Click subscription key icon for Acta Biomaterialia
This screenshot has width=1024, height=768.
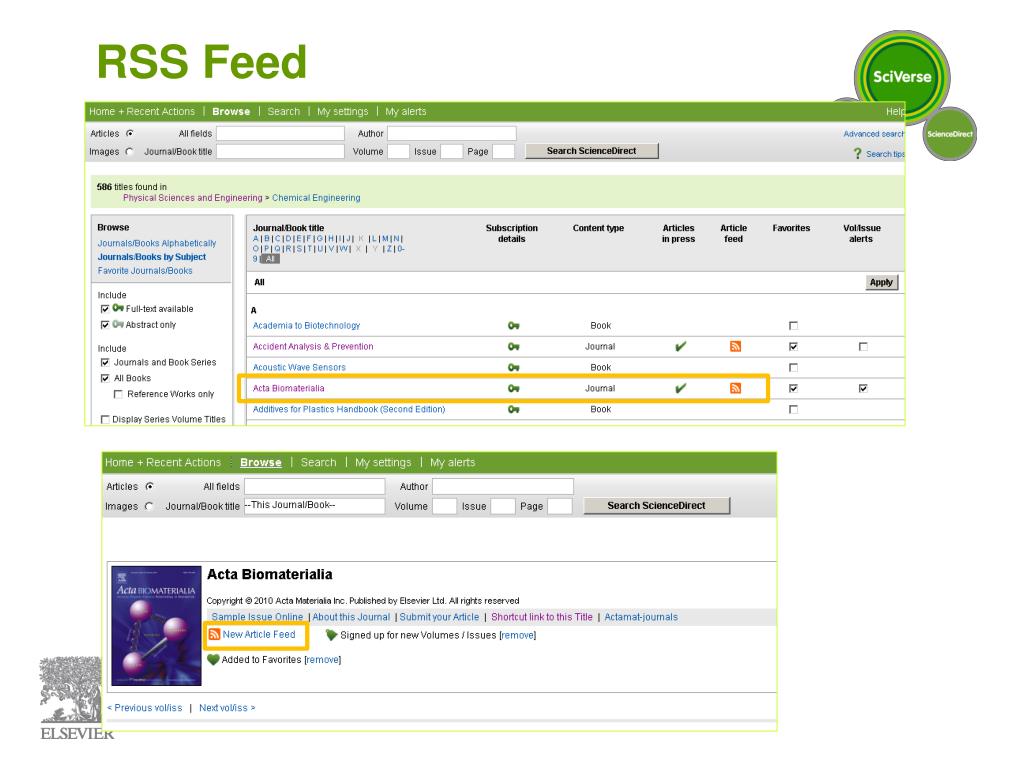click(x=513, y=388)
